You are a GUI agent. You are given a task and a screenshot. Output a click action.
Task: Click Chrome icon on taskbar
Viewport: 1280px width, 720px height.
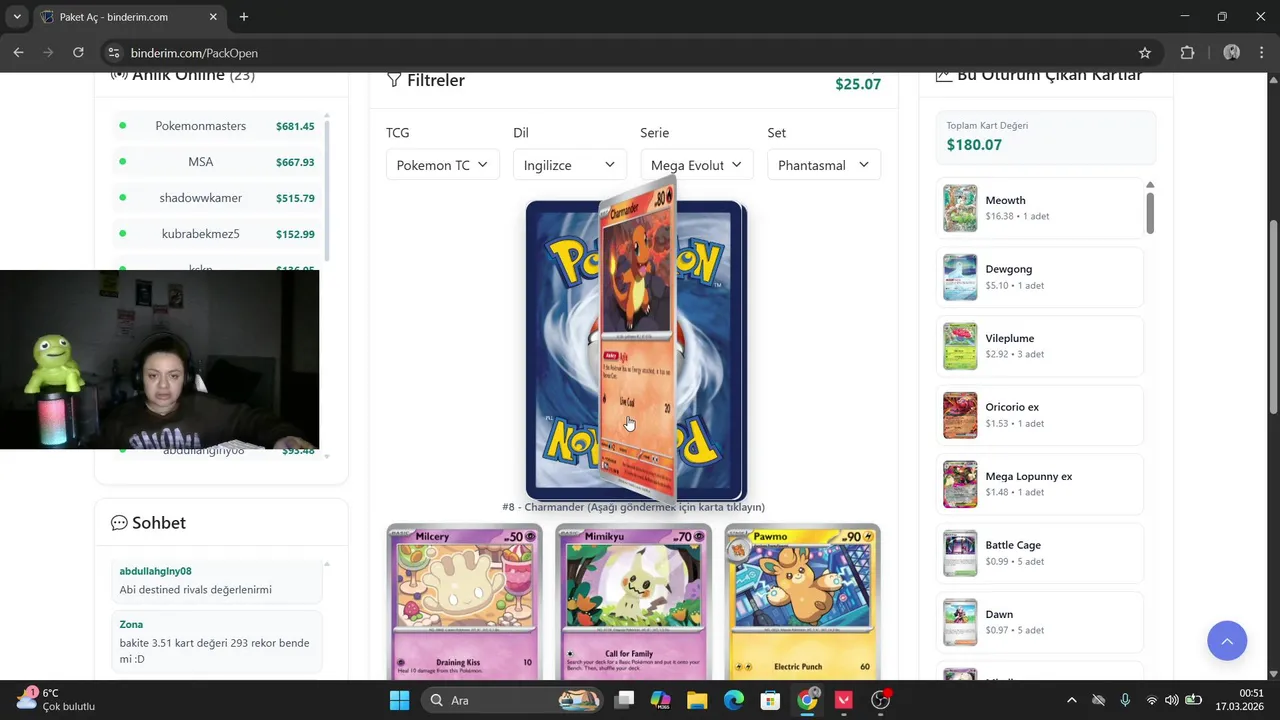[807, 700]
